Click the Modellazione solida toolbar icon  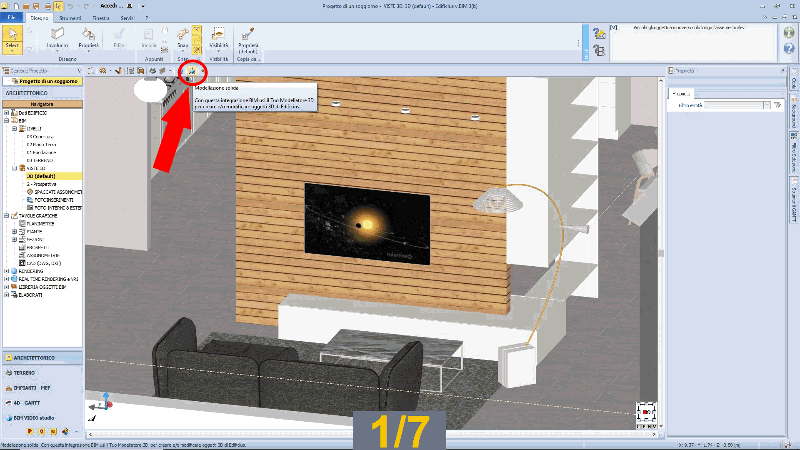click(192, 71)
